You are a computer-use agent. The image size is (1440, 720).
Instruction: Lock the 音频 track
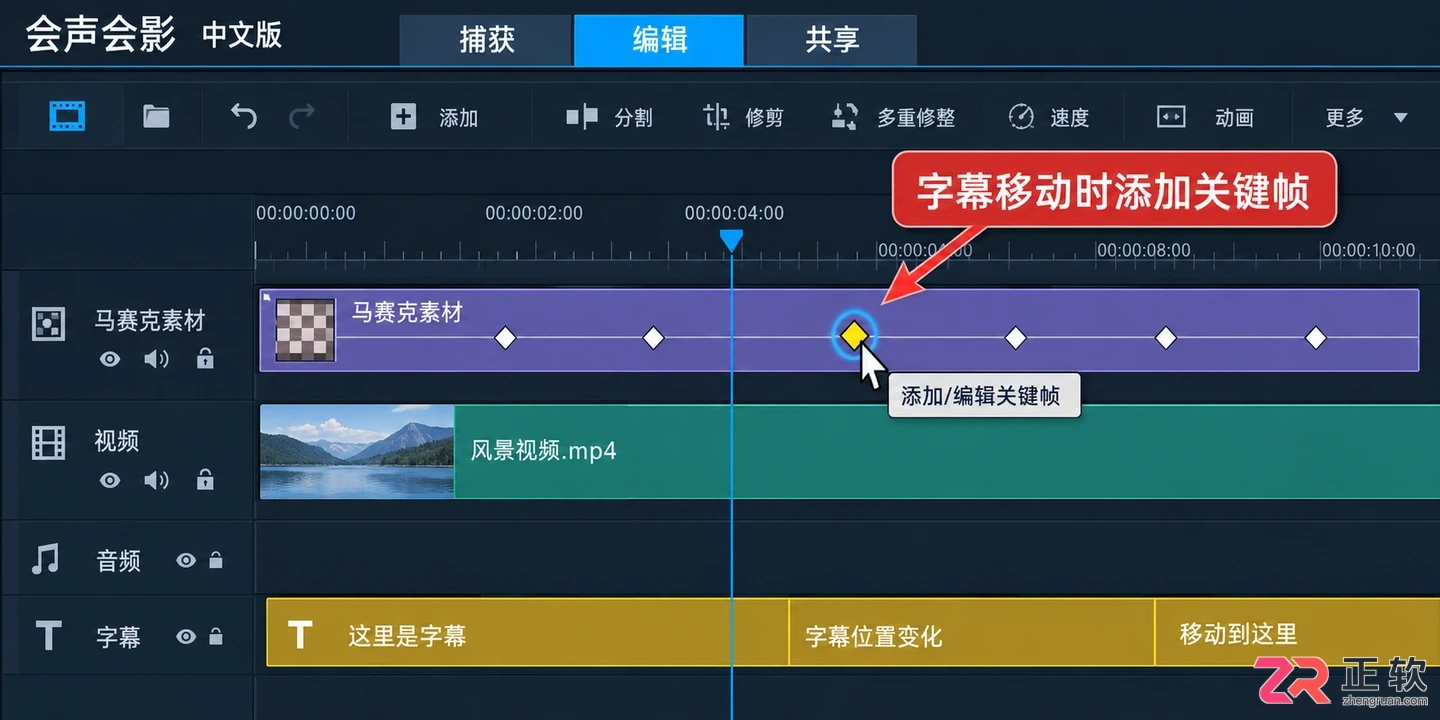click(x=215, y=560)
